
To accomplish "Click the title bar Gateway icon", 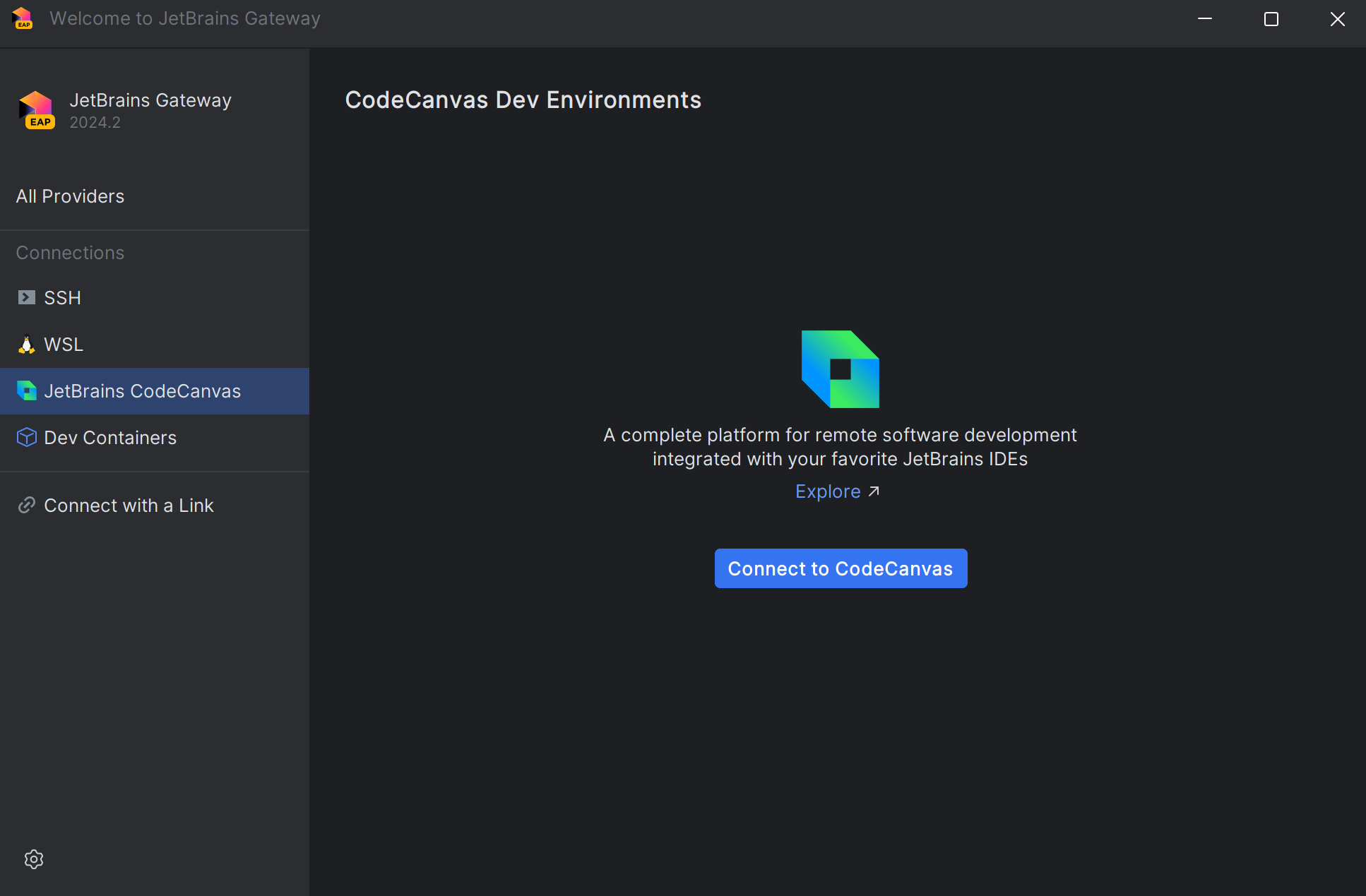I will tap(22, 18).
